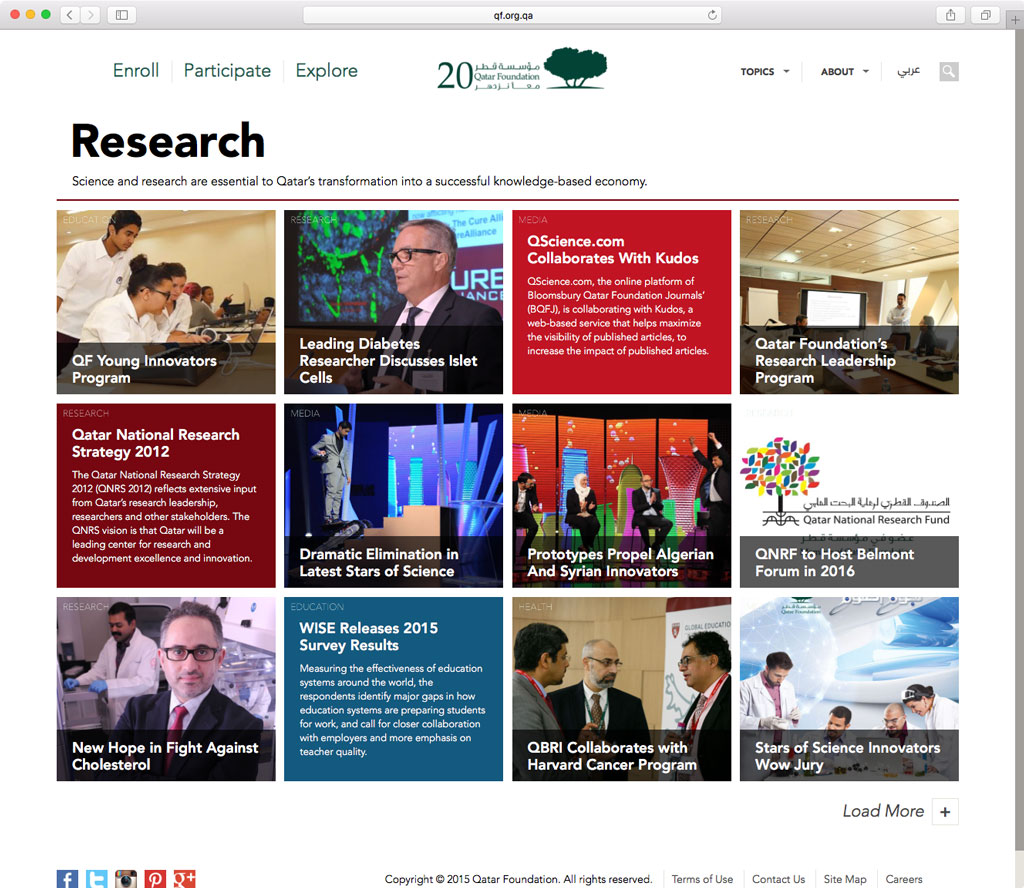1024x888 pixels.
Task: Open the Instagram social icon
Action: coord(126,879)
